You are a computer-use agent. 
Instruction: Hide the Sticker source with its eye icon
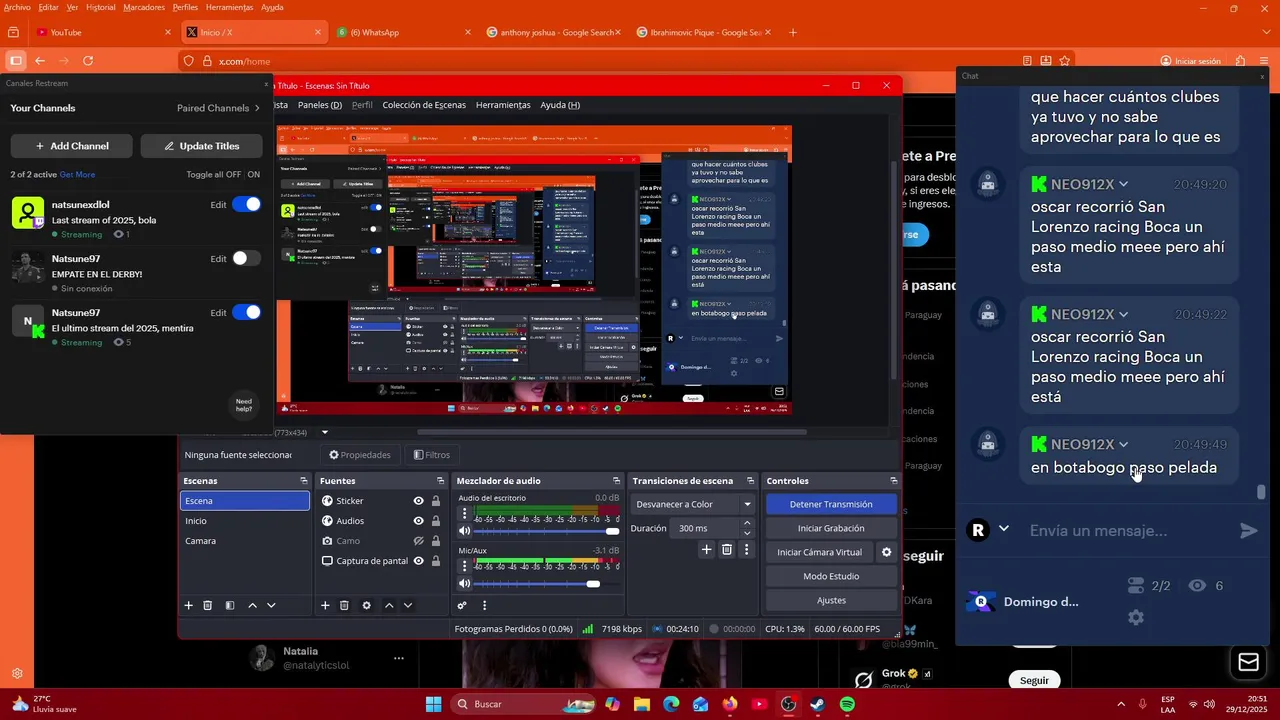pyautogui.click(x=418, y=501)
